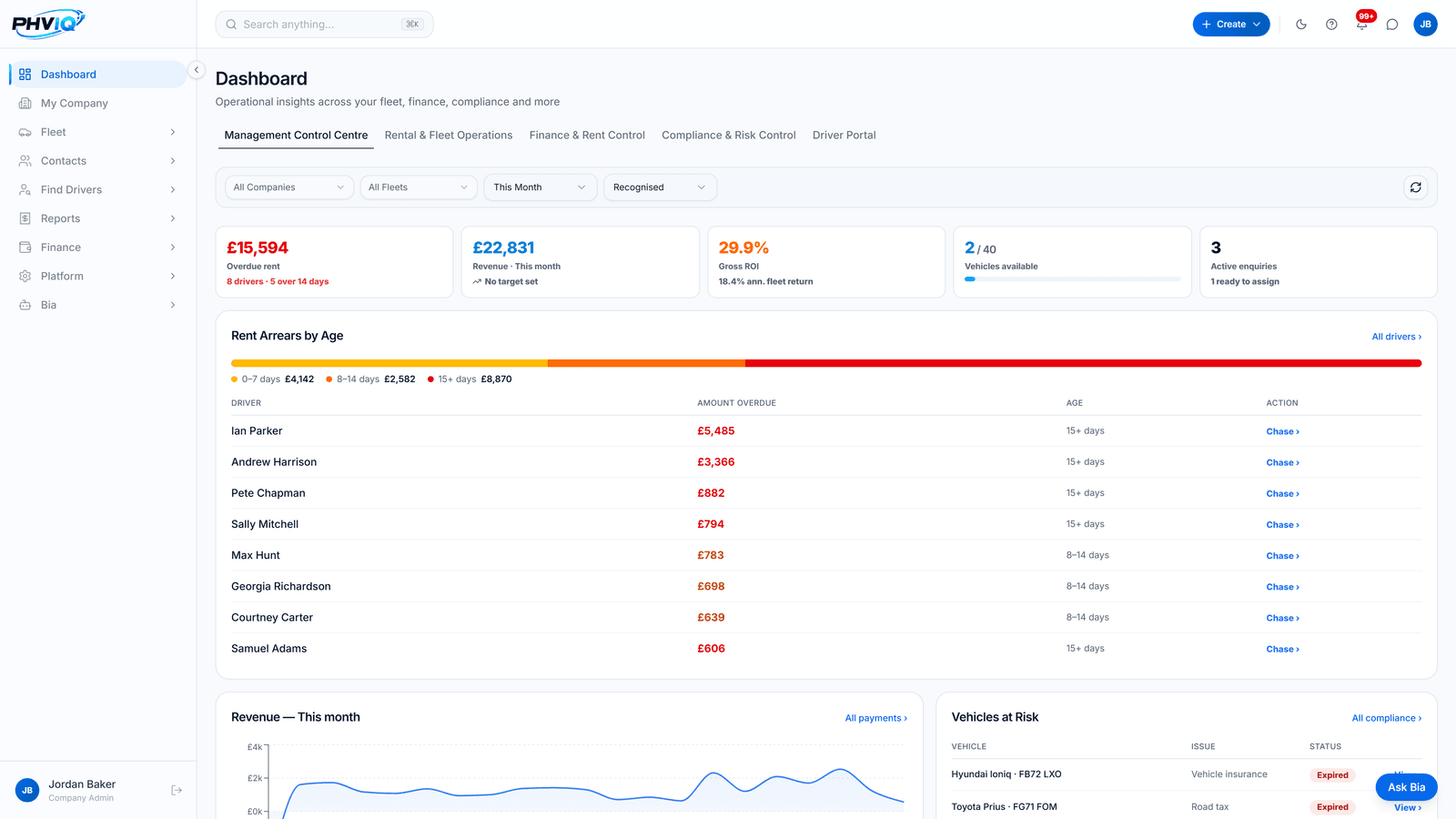The height and width of the screenshot is (819, 1456).
Task: Click the All drivers link
Action: (1397, 337)
